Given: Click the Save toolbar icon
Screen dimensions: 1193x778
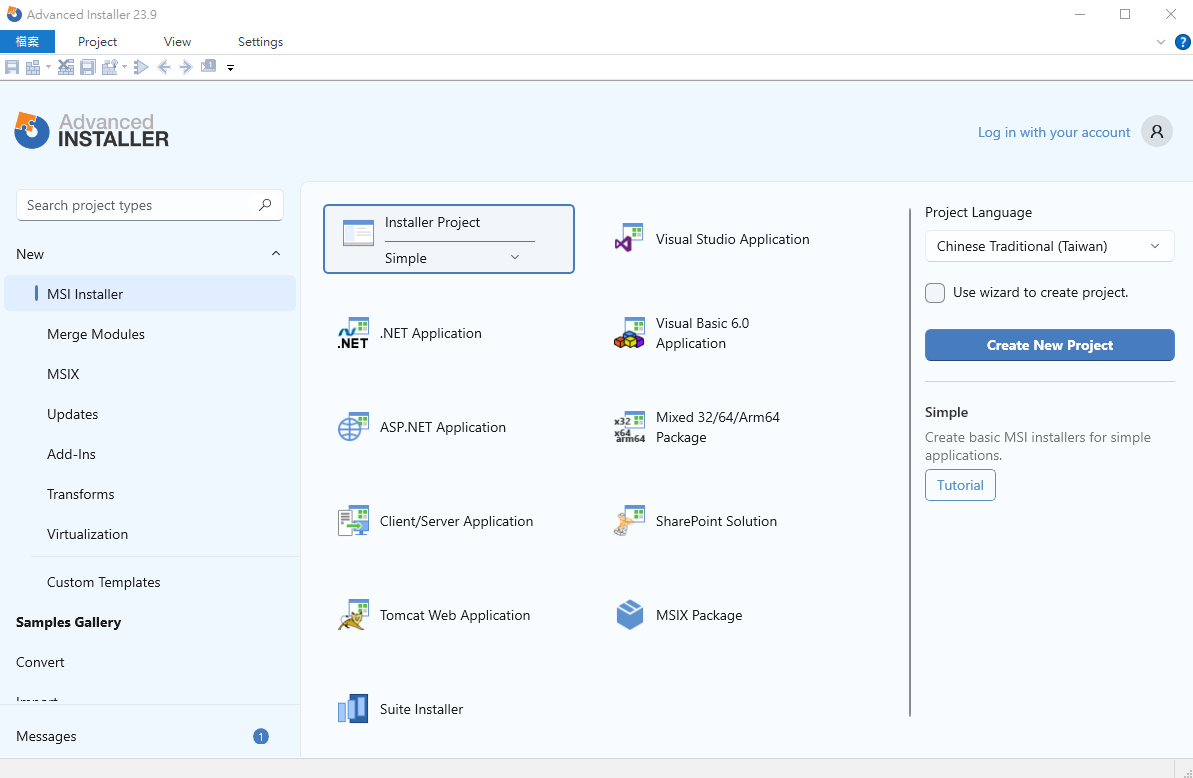Looking at the screenshot, I should click(x=11, y=67).
